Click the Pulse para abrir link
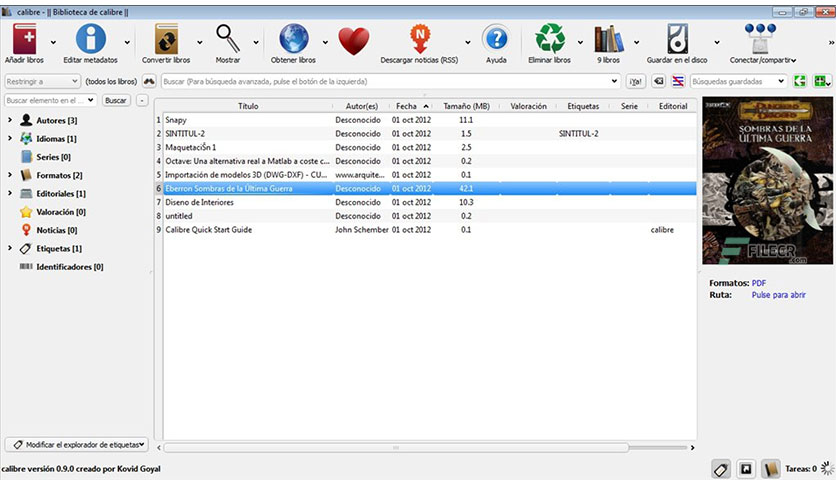Viewport: 836px width, 484px height. [x=778, y=295]
